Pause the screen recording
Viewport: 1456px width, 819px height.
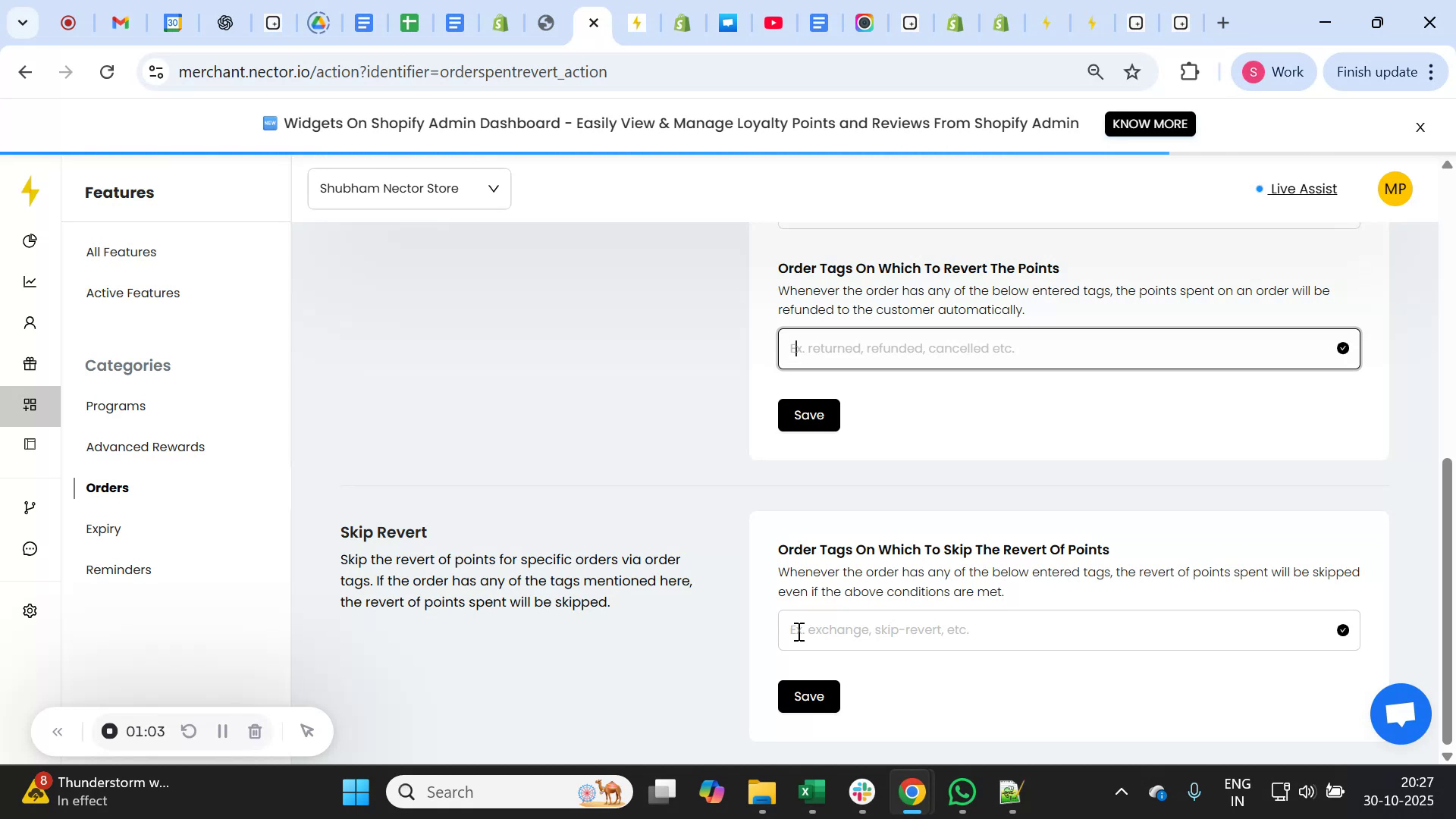point(222,731)
